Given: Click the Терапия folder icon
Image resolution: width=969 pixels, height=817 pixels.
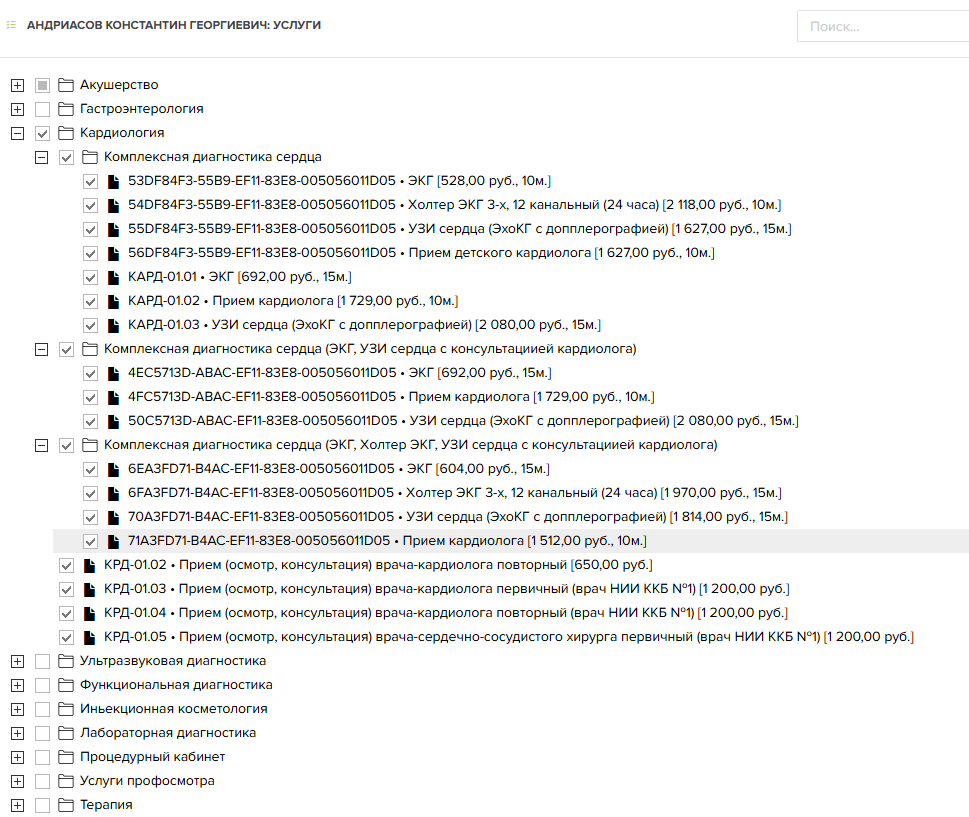Looking at the screenshot, I should coord(66,805).
